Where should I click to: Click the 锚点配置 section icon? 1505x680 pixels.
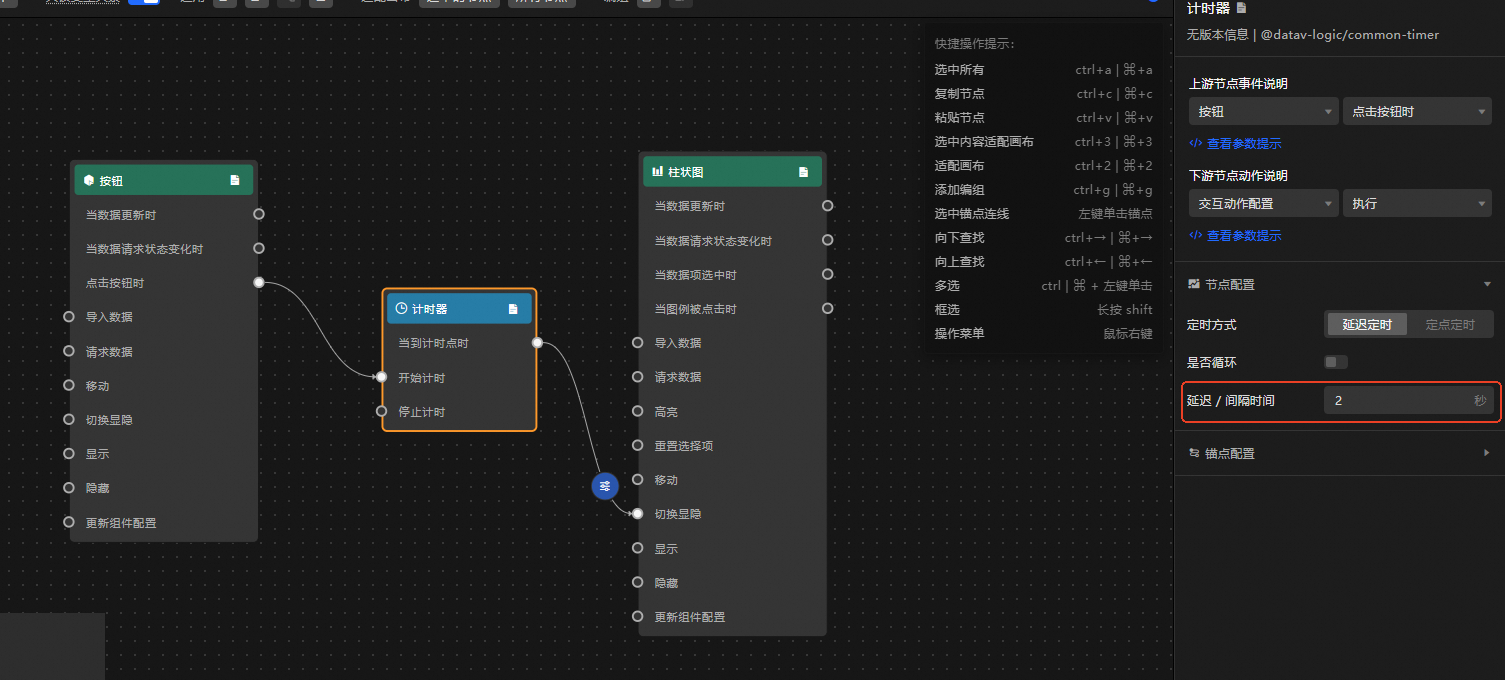[x=1194, y=453]
